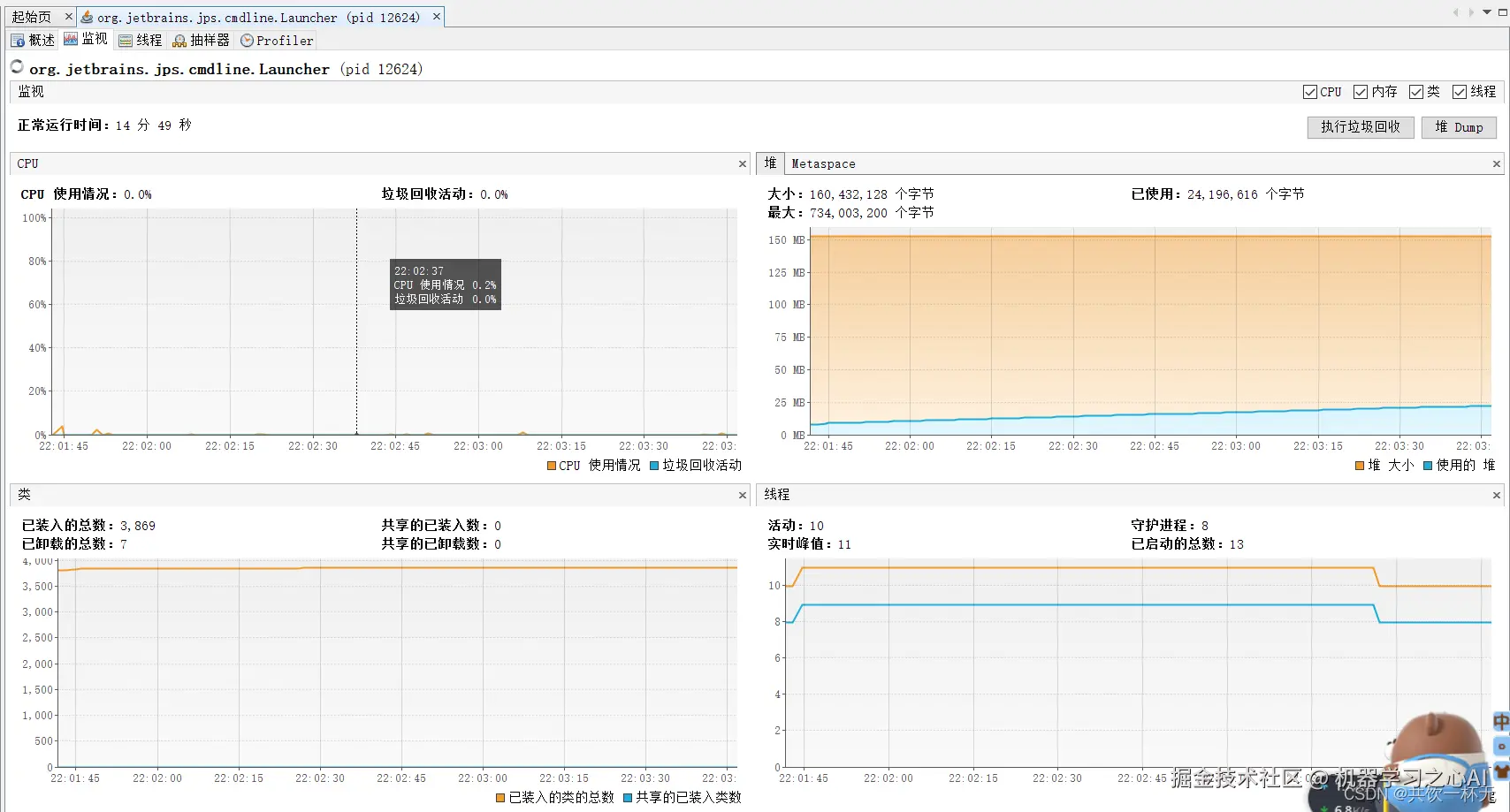Image resolution: width=1510 pixels, height=812 pixels.
Task: Close the CPU chart panel
Action: (x=743, y=163)
